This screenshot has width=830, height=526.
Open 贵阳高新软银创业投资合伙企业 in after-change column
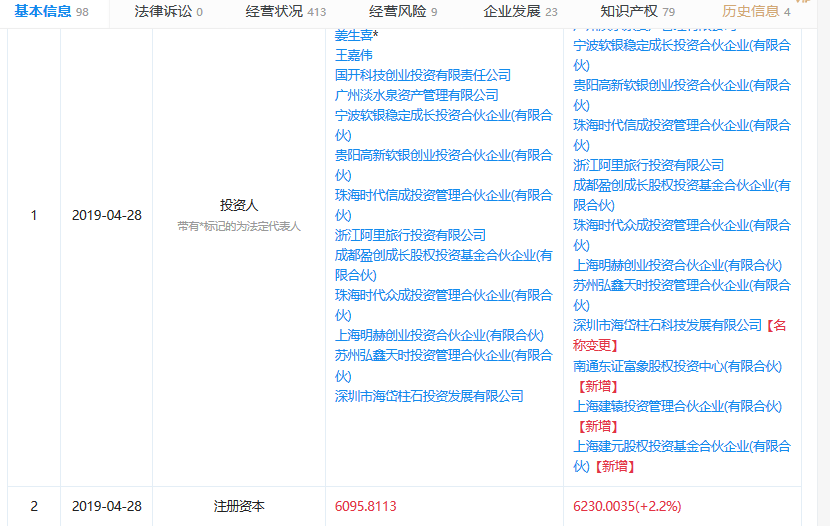682,95
